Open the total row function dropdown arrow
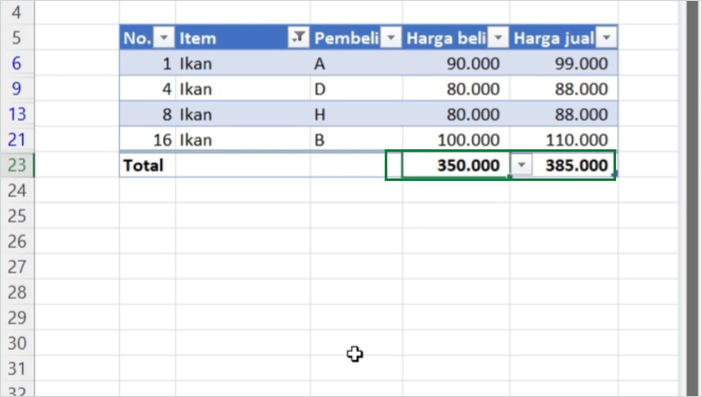The image size is (702, 397). pos(521,165)
